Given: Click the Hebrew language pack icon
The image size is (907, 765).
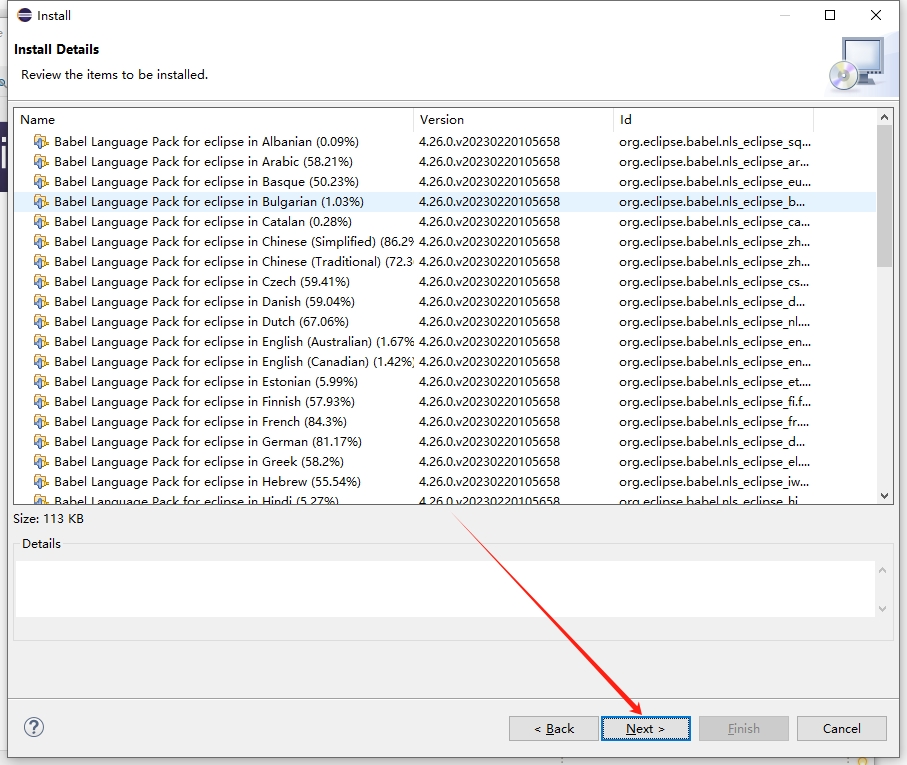Looking at the screenshot, I should pyautogui.click(x=40, y=482).
